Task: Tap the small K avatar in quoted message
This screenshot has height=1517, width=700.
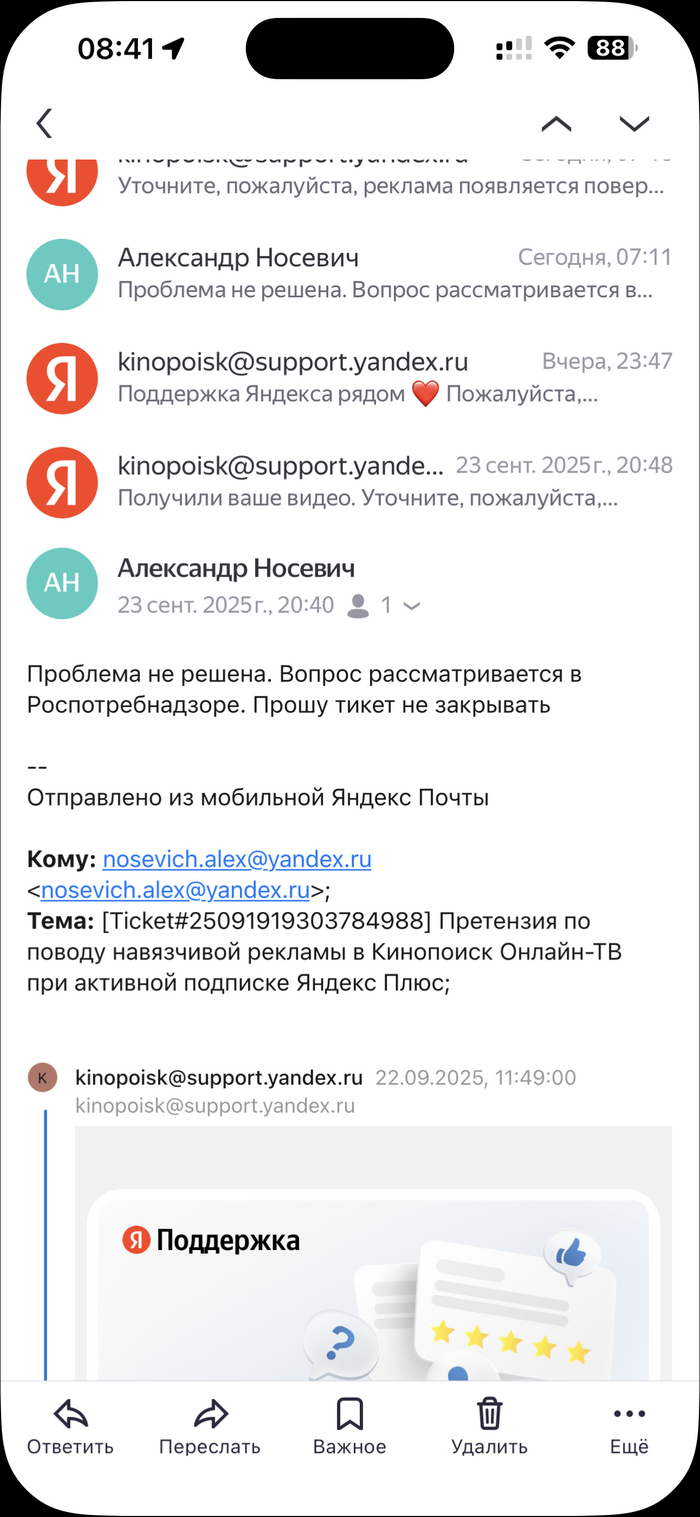Action: pyautogui.click(x=43, y=1077)
